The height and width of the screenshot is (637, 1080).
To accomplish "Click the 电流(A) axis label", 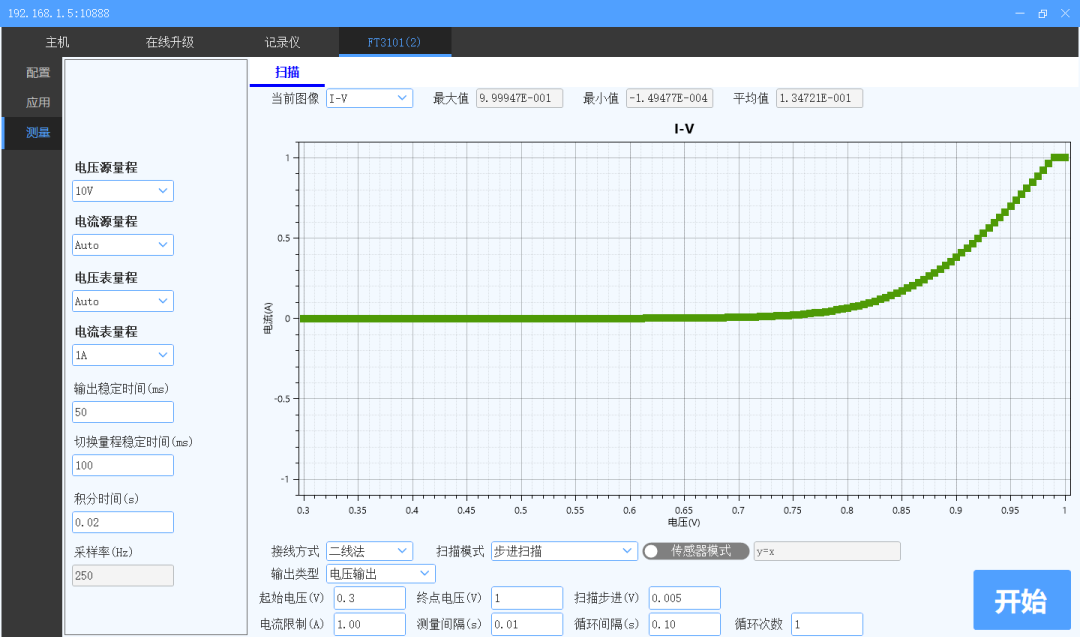I will click(268, 318).
